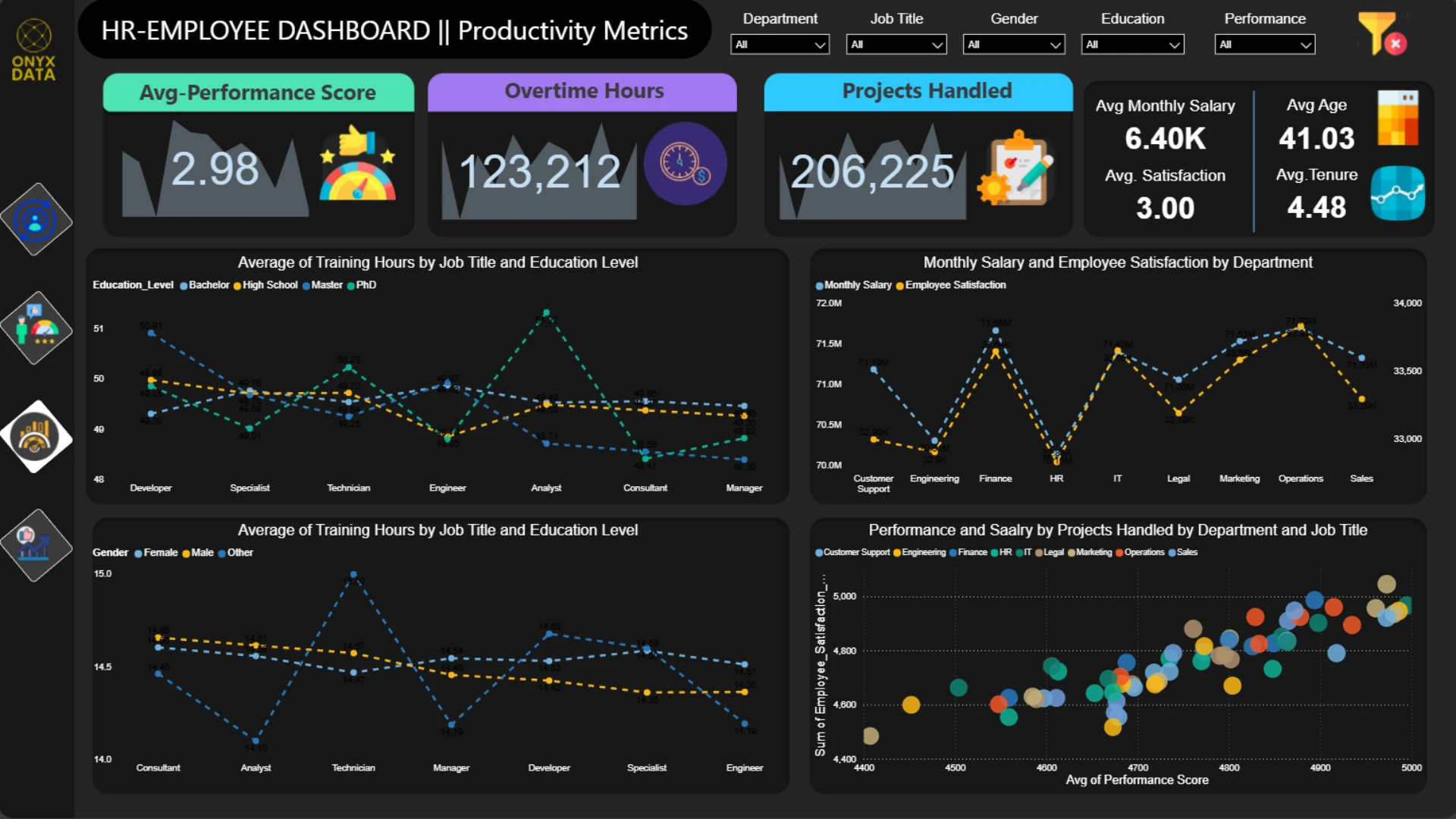Open the employee overview page diamond icon
This screenshot has height=819, width=1456.
pyautogui.click(x=36, y=220)
